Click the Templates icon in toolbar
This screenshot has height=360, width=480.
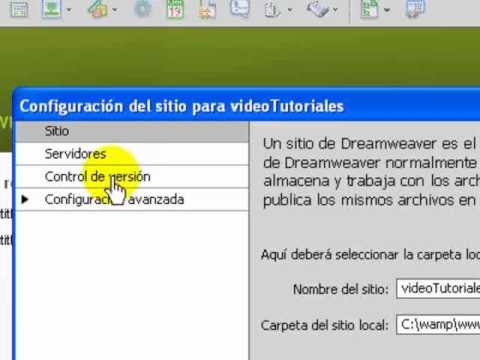tap(370, 9)
